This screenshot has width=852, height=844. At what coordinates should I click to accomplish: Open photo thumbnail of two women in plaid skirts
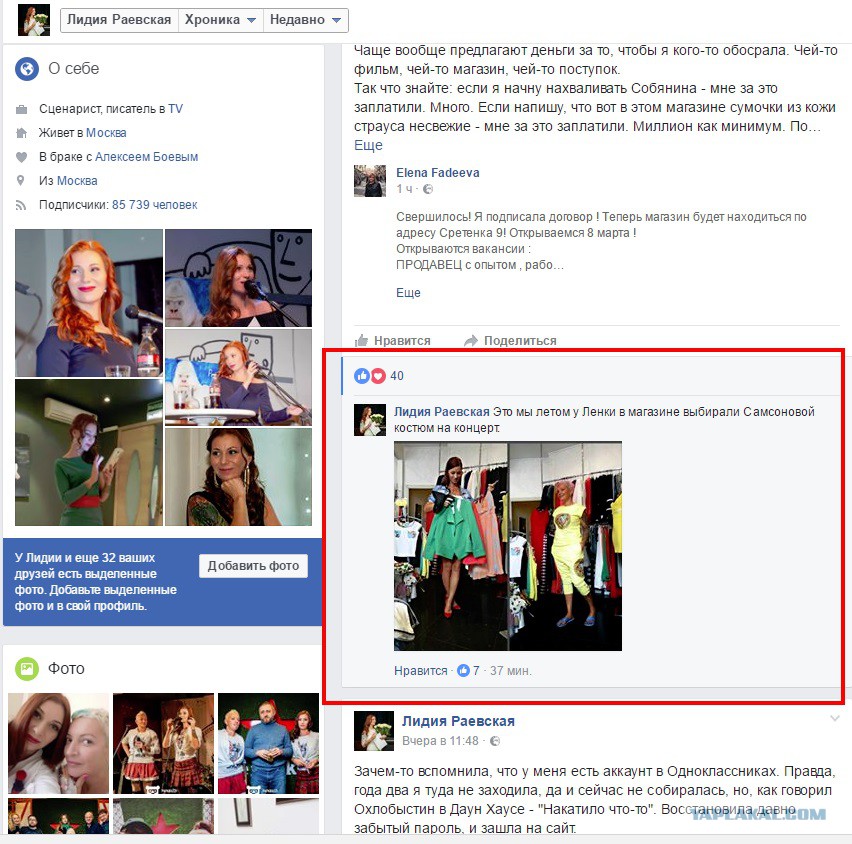164,743
